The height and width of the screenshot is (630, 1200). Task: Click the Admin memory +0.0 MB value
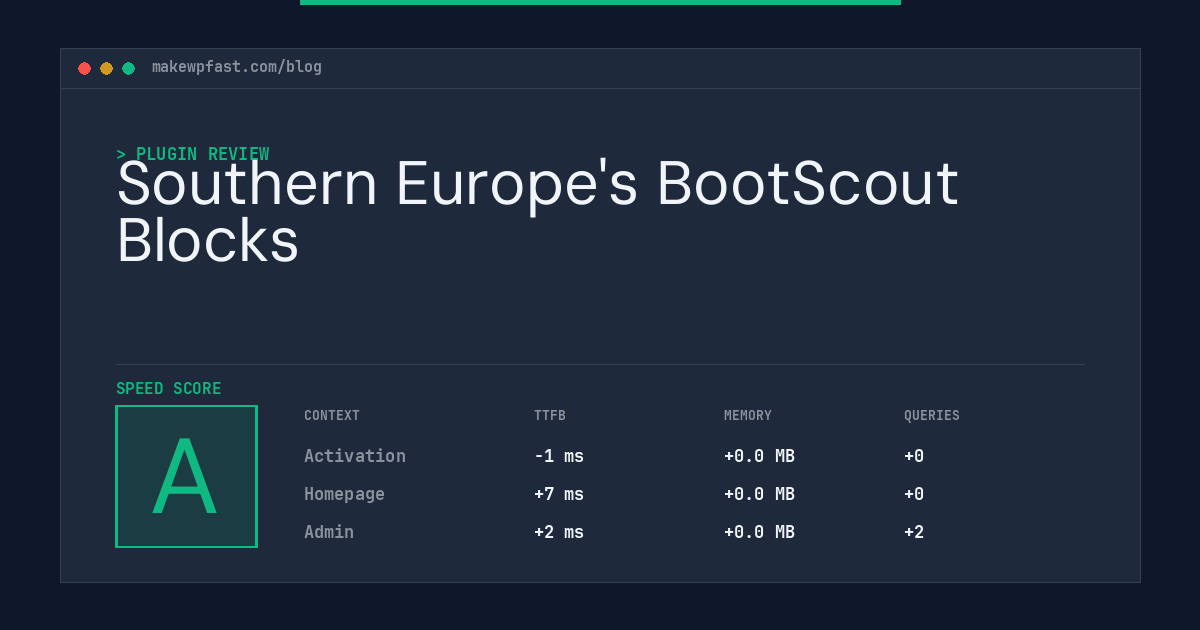(x=759, y=532)
